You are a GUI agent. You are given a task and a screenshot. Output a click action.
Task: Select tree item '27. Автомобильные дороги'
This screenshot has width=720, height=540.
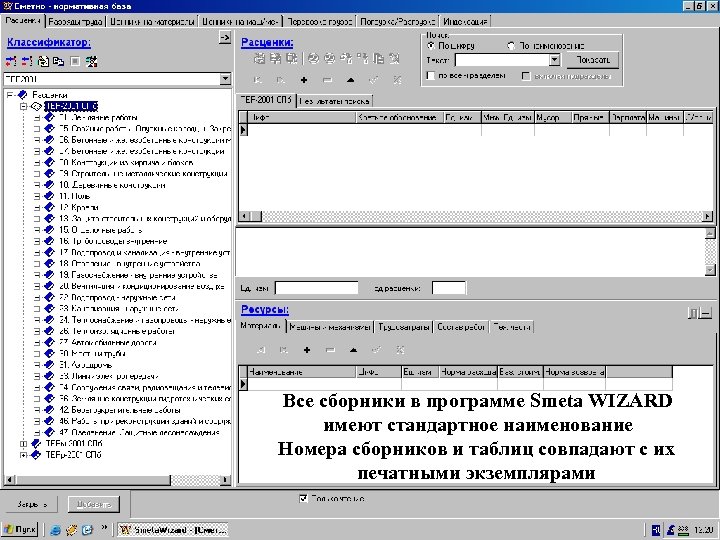point(107,343)
